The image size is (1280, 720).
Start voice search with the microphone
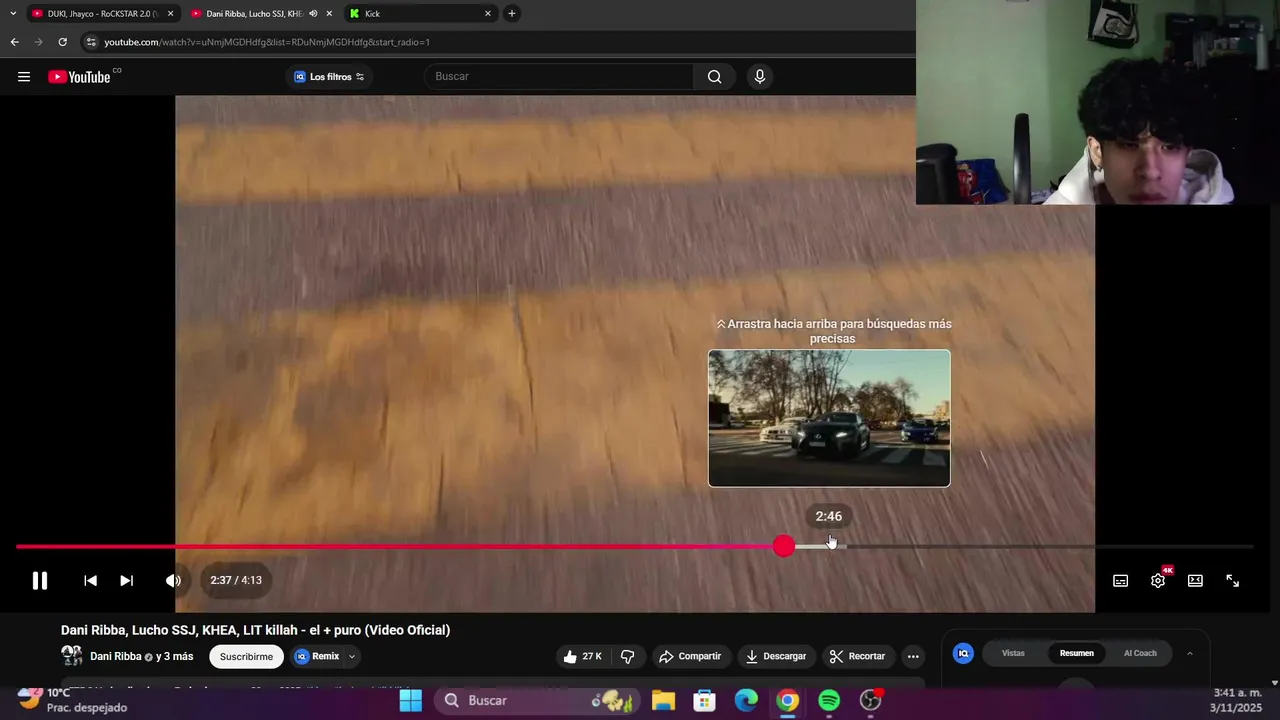(760, 76)
